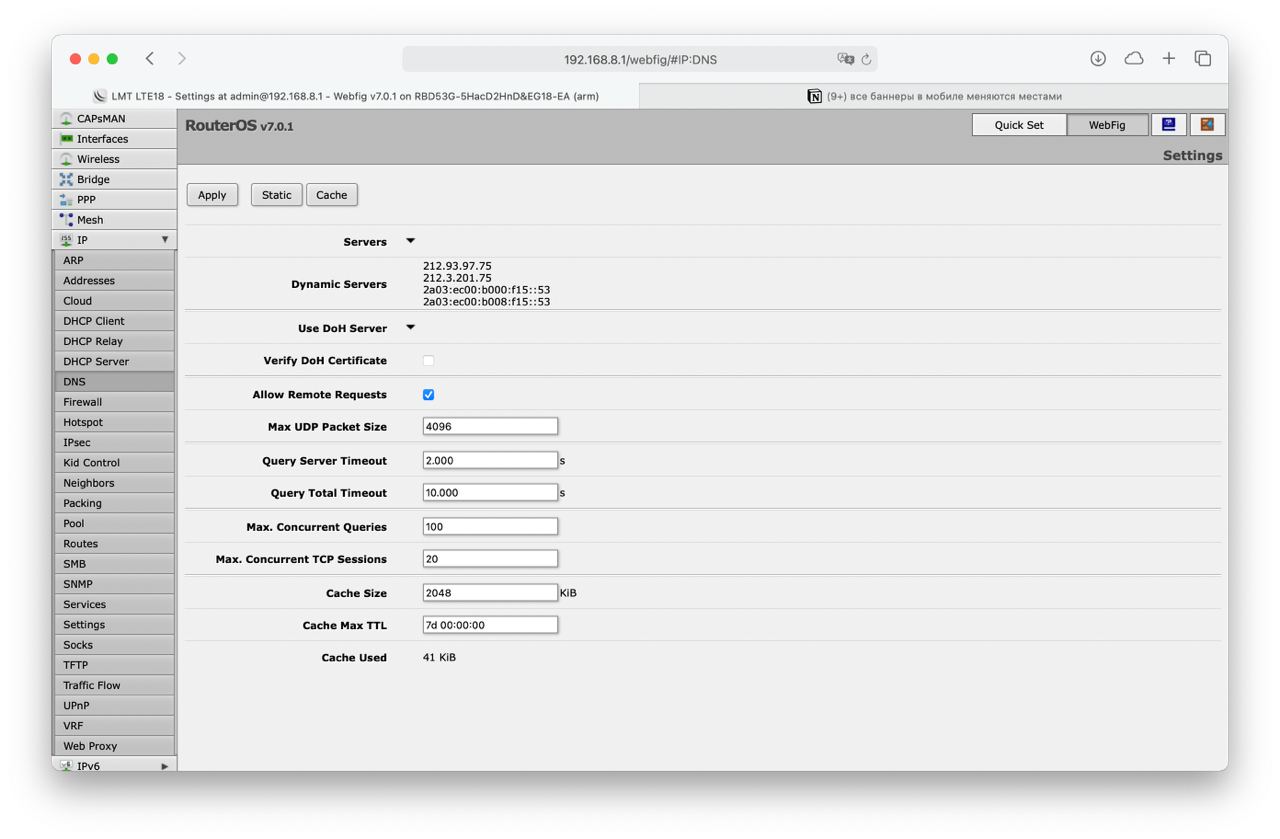Open the Hotspot menu item

[114, 422]
